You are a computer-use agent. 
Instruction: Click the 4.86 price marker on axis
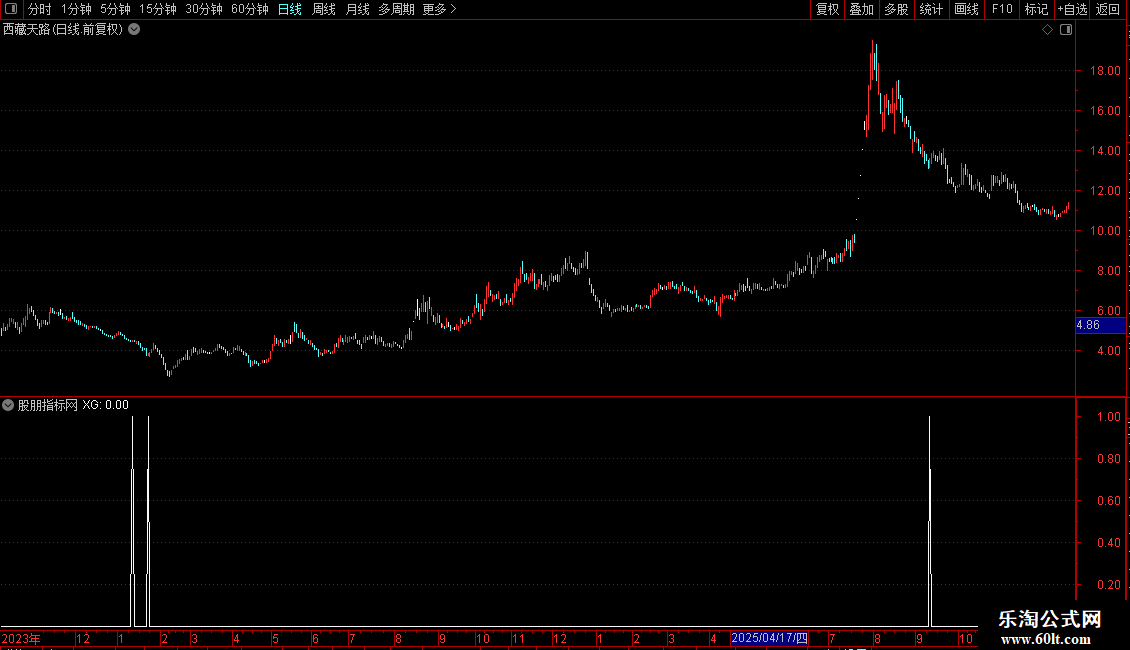coord(1100,325)
